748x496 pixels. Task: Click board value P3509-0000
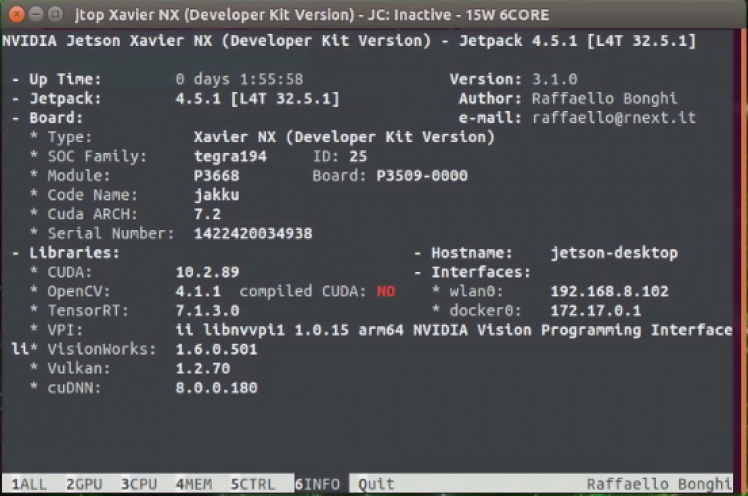pos(422,176)
